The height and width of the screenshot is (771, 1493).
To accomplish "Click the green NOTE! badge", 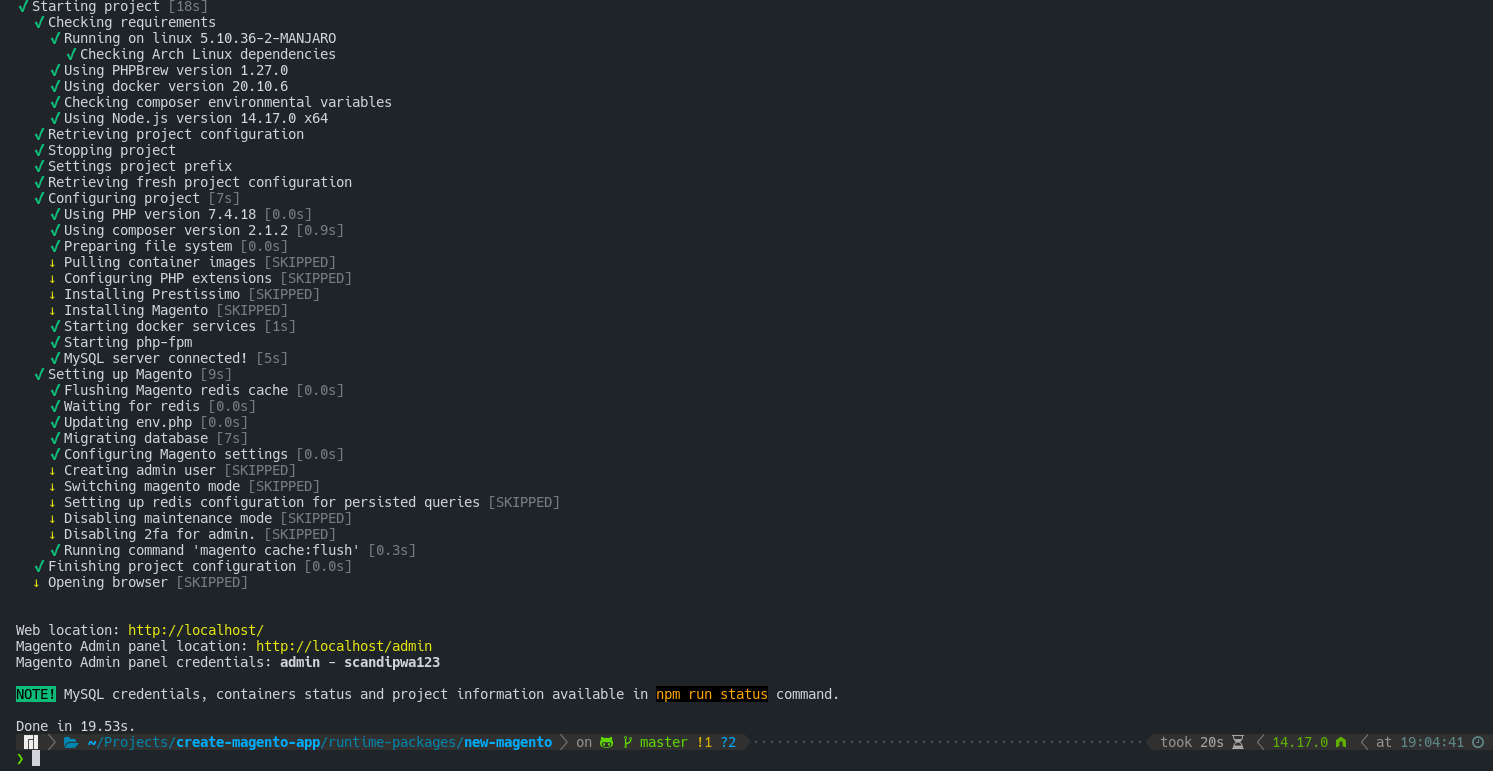I will point(36,694).
